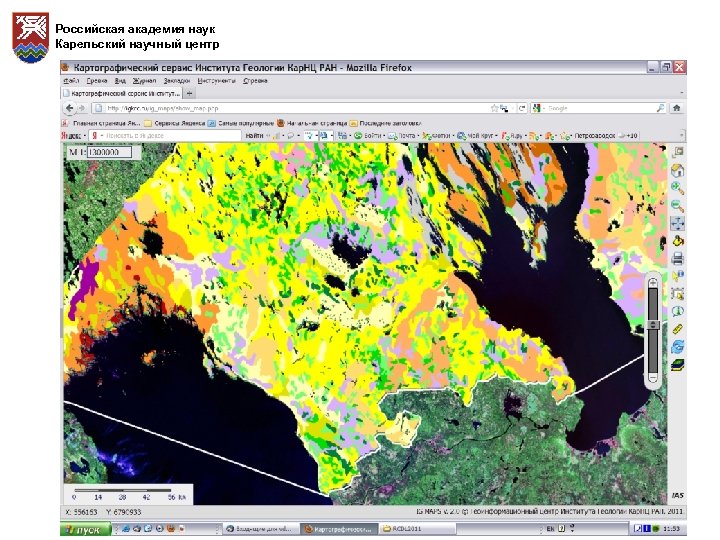Click the EN language indicator in tray
Viewport: 720px width, 540px height.
tap(551, 529)
